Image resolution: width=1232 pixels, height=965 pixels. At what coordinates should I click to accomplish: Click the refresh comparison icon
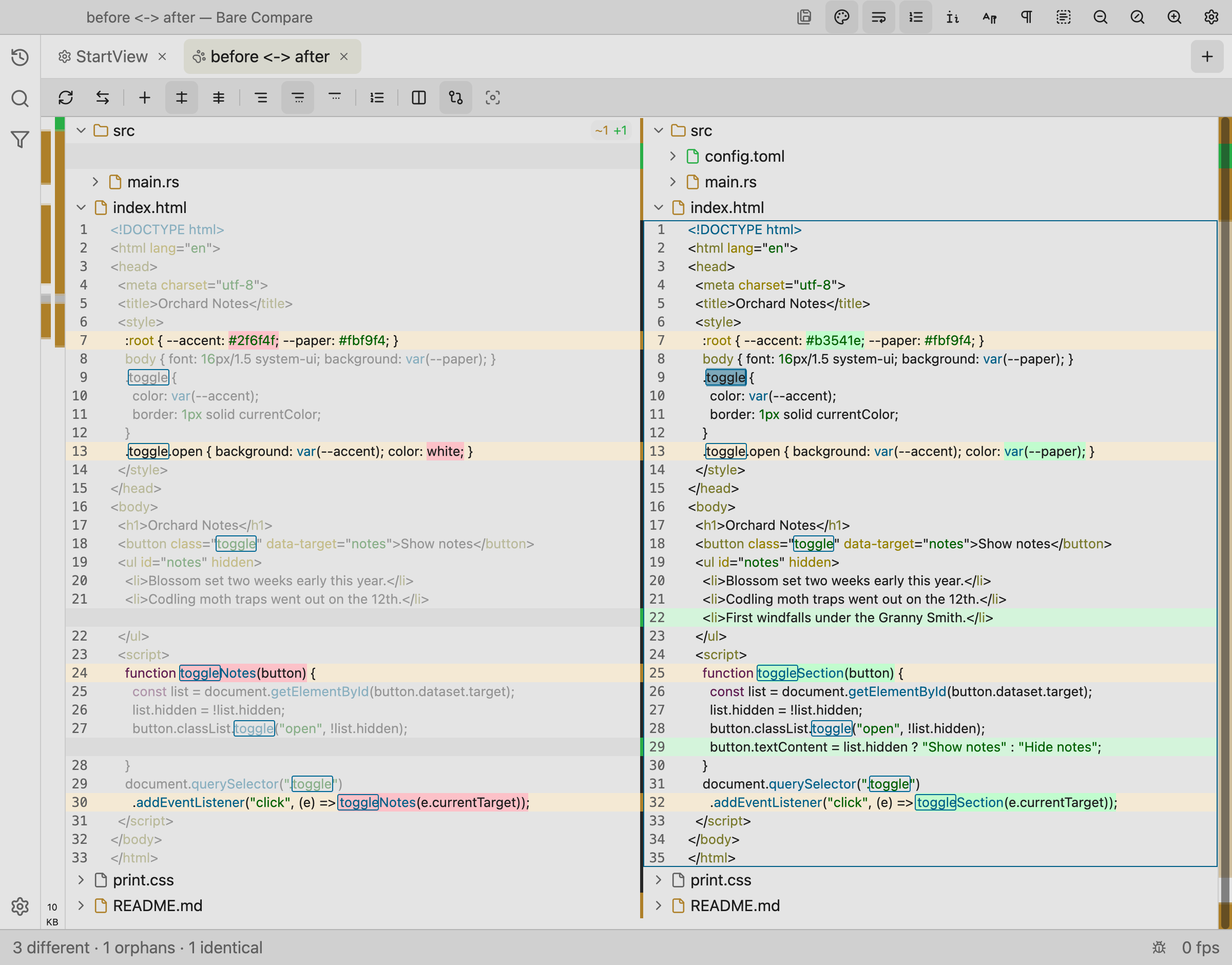click(x=66, y=97)
